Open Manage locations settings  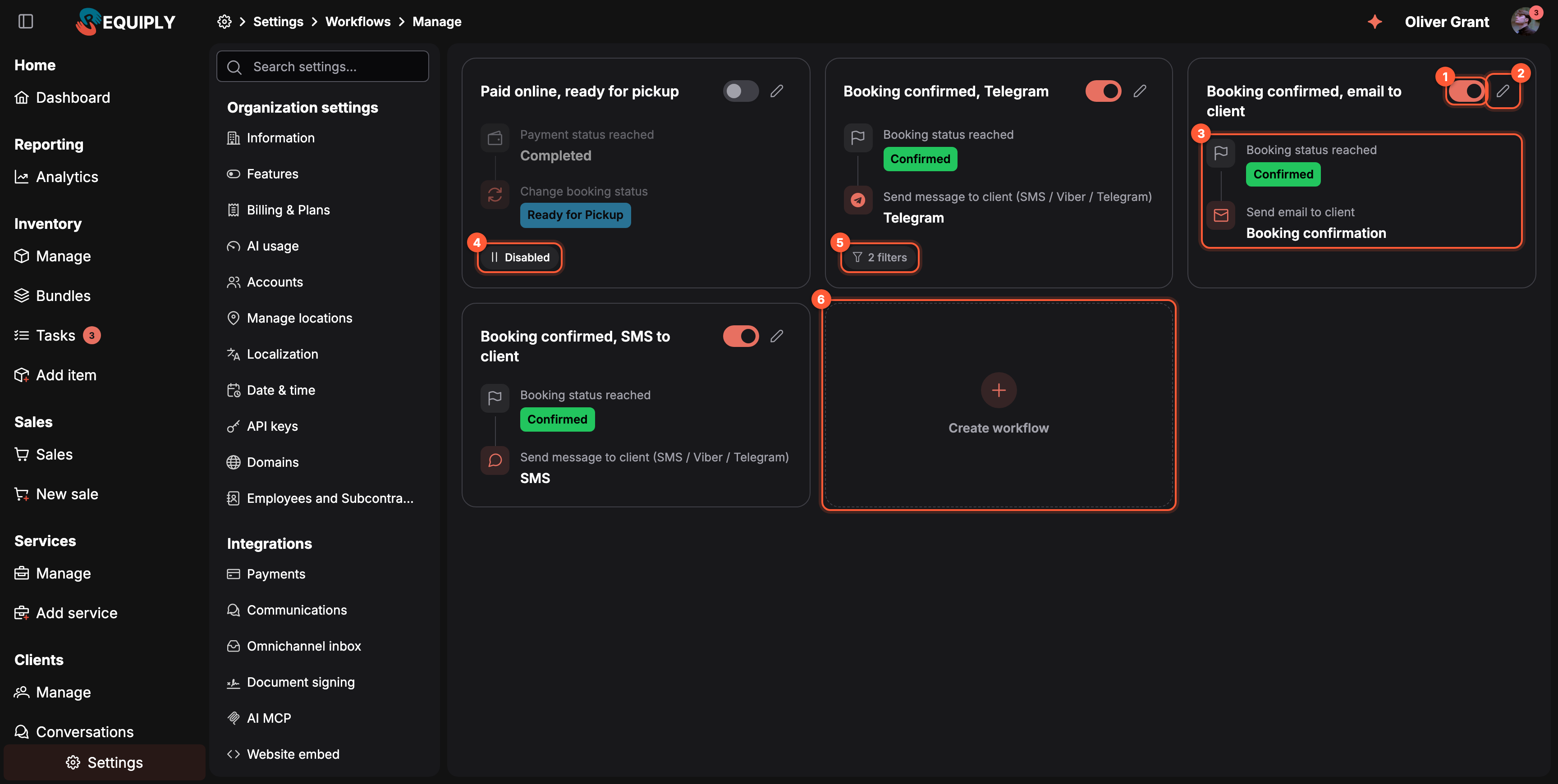[289, 318]
